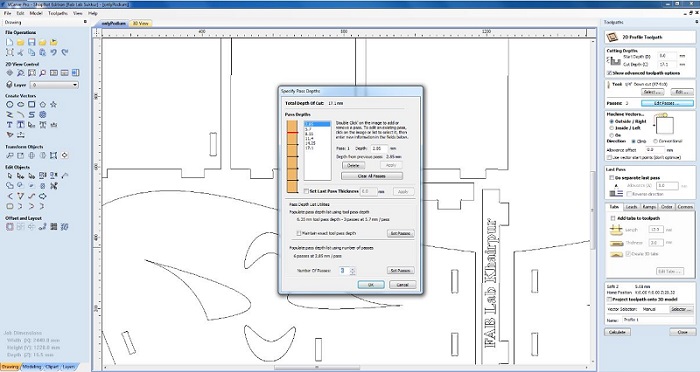Choose Inside / Left machine vectors option
Viewport: 700px width, 372px height.
(x=612, y=128)
